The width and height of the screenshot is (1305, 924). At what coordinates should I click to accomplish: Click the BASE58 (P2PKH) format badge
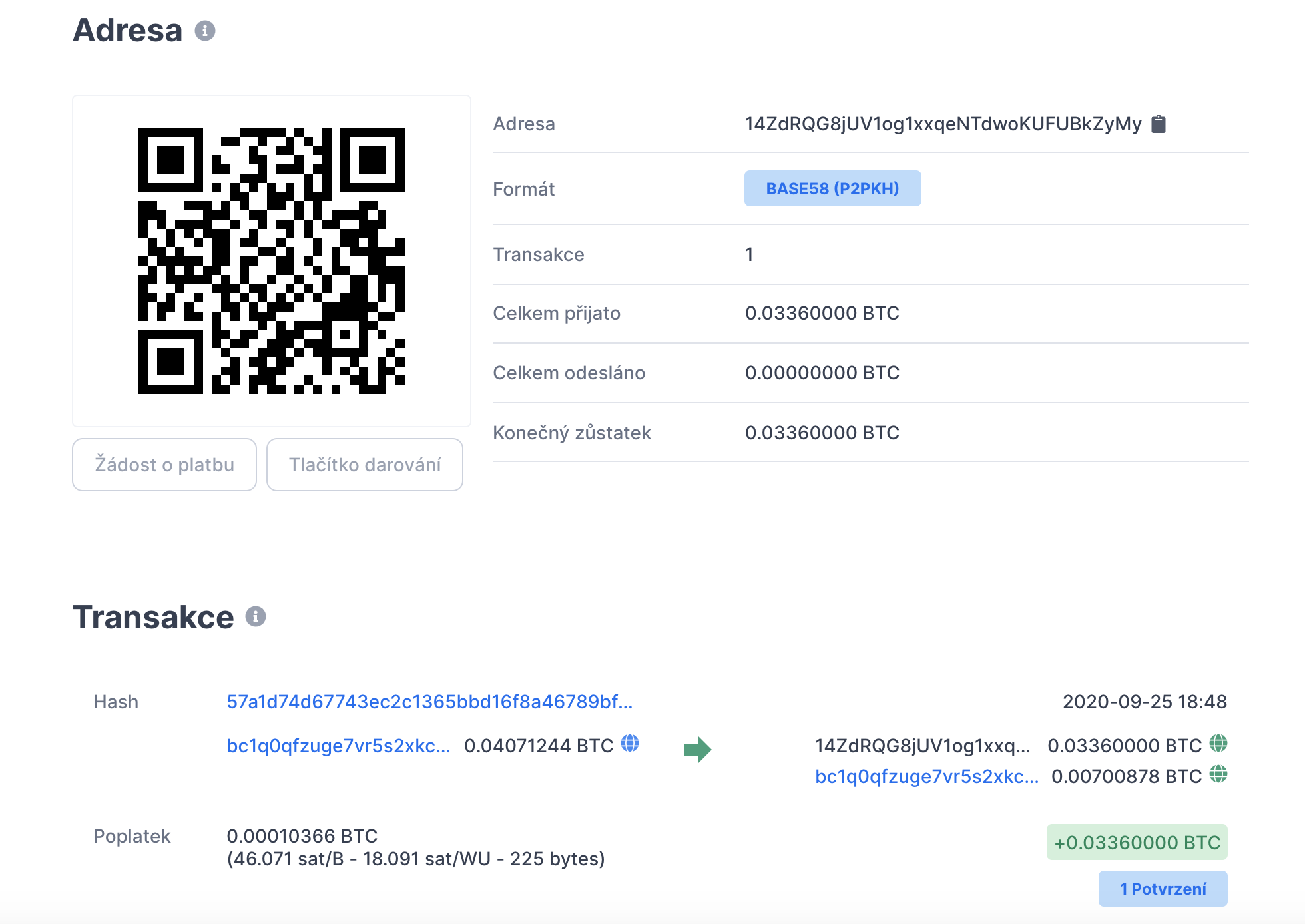(832, 188)
